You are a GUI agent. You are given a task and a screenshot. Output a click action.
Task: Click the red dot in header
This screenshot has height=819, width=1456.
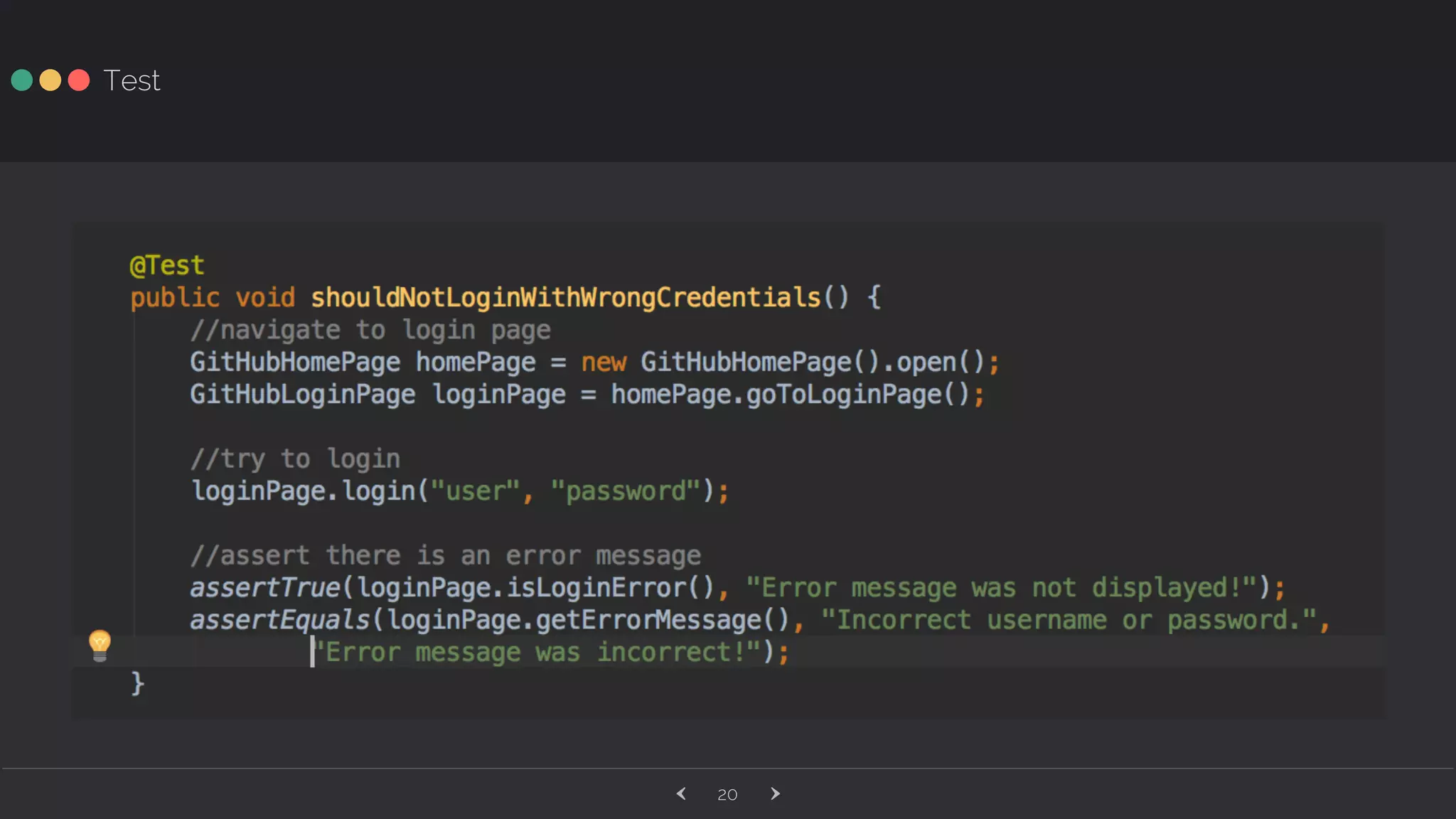pyautogui.click(x=79, y=80)
